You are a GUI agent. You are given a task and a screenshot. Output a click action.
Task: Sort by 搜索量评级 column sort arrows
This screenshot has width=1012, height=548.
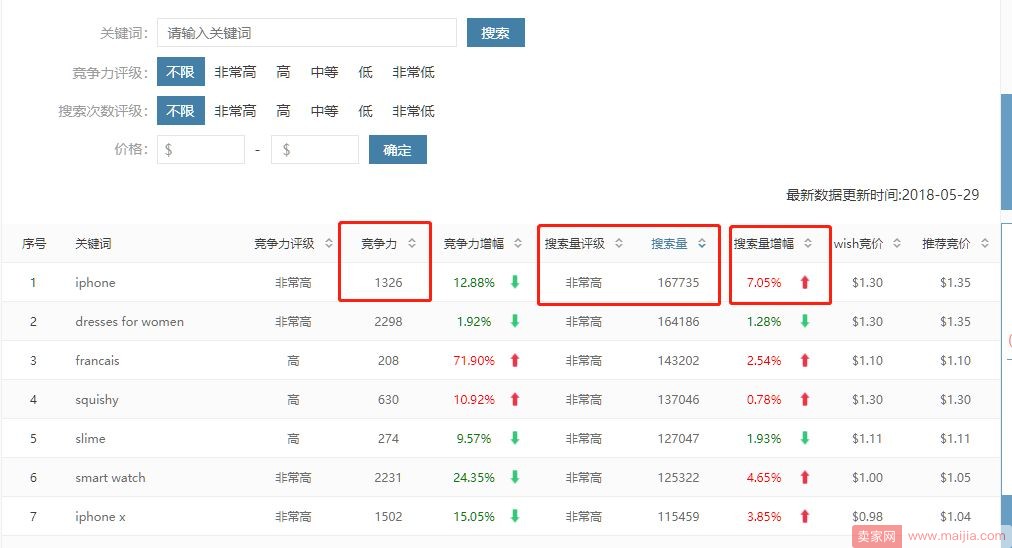click(x=618, y=243)
